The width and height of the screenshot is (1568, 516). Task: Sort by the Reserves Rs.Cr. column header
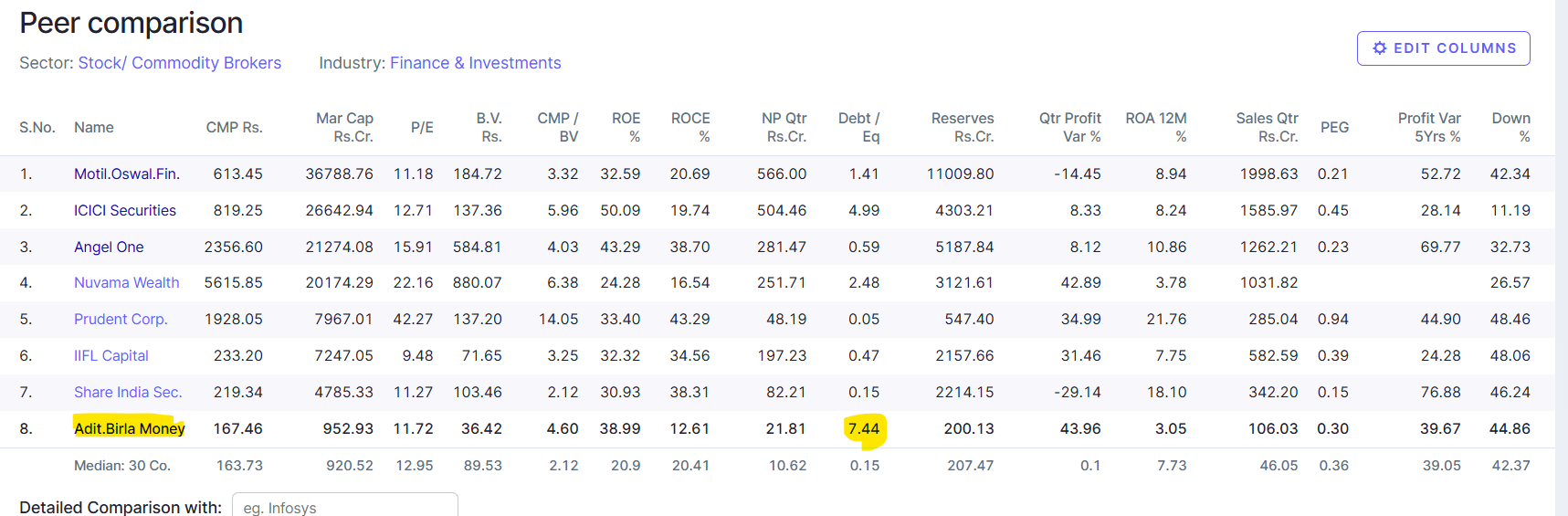pyautogui.click(x=963, y=128)
